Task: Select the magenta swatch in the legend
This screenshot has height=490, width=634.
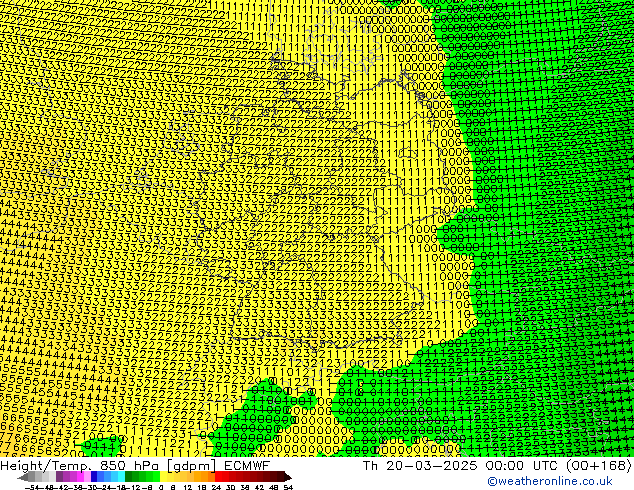Action: 80,477
